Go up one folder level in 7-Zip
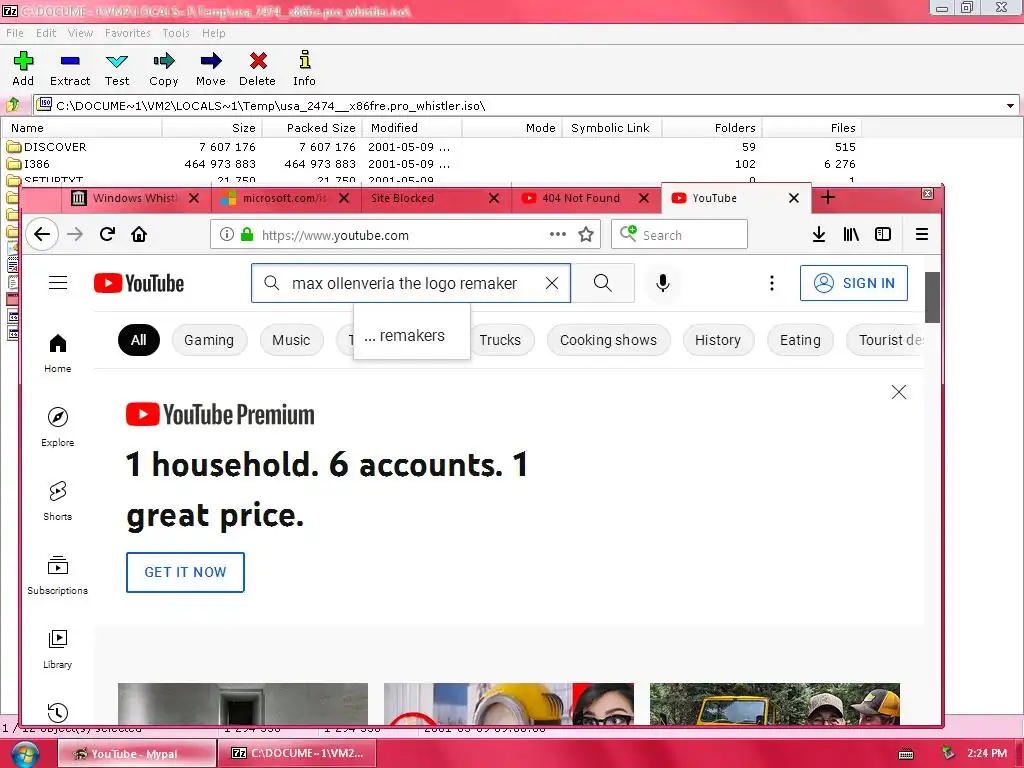Screen dimensions: 1024x768 (x=13, y=104)
